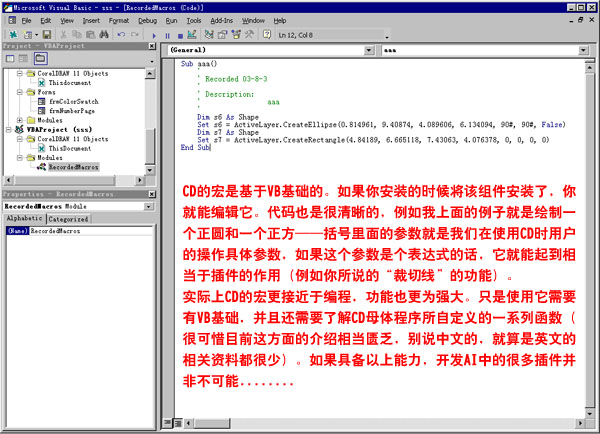Screen dimensions: 600x434
Task: Open Insert object dropdown arrow beside UserForm icon
Action: (x=36, y=35)
